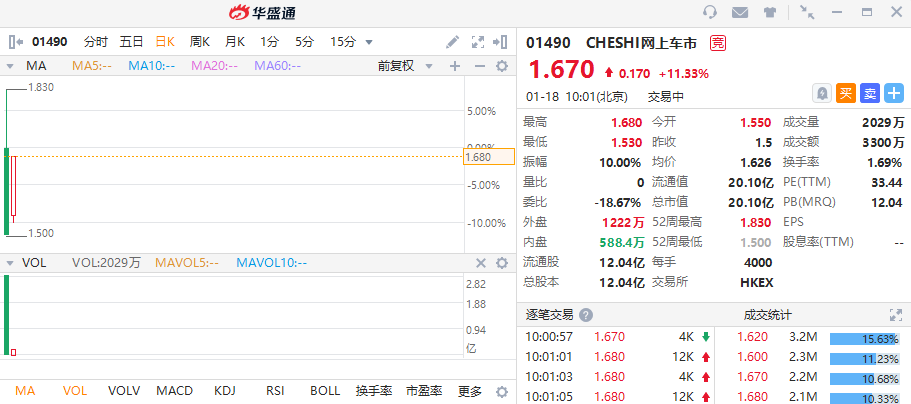911x404 pixels.
Task: Toggle BOLL indicator
Action: tap(325, 391)
